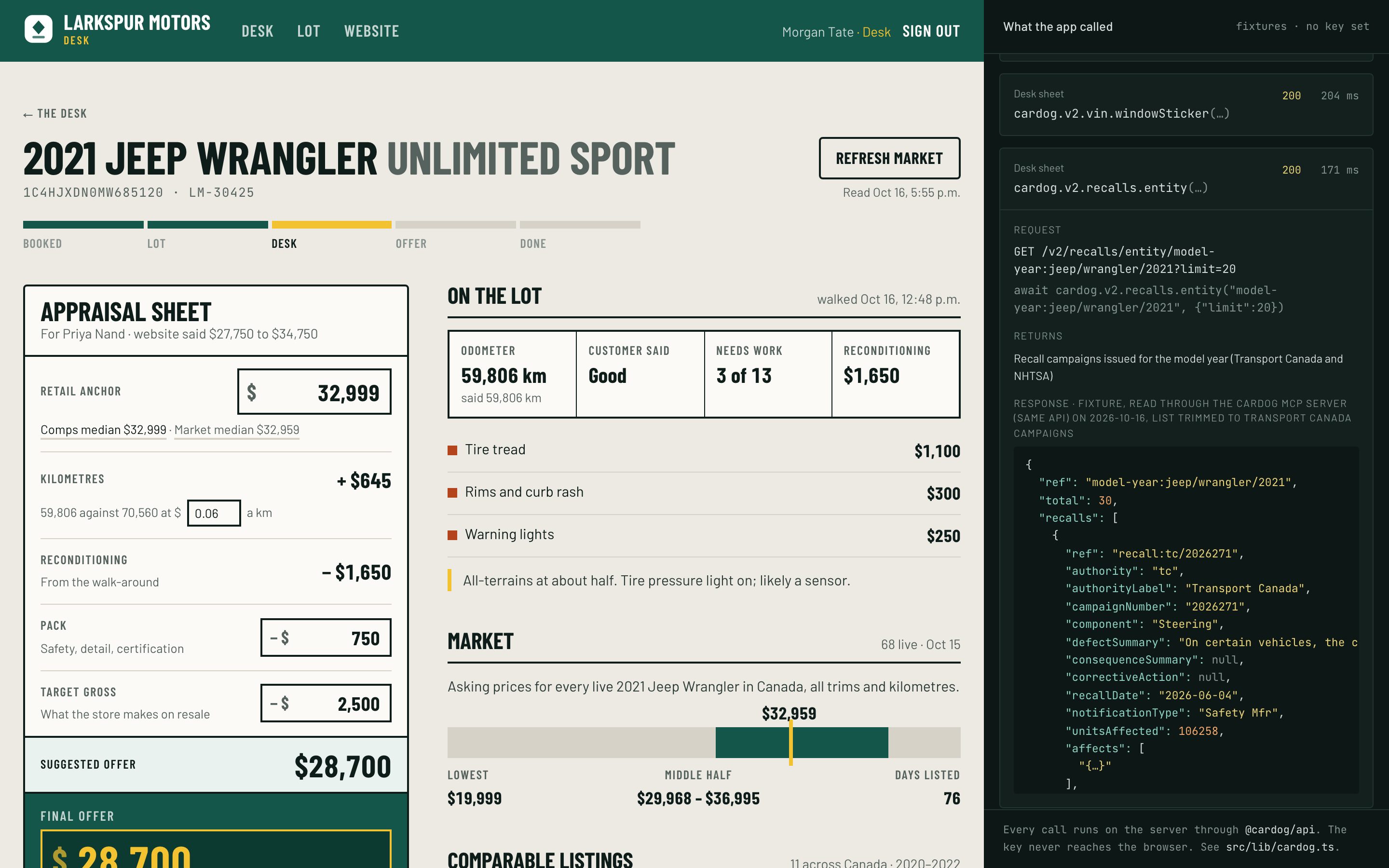The height and width of the screenshot is (868, 1389).
Task: Select the yellow DESK progress step
Action: click(332, 235)
